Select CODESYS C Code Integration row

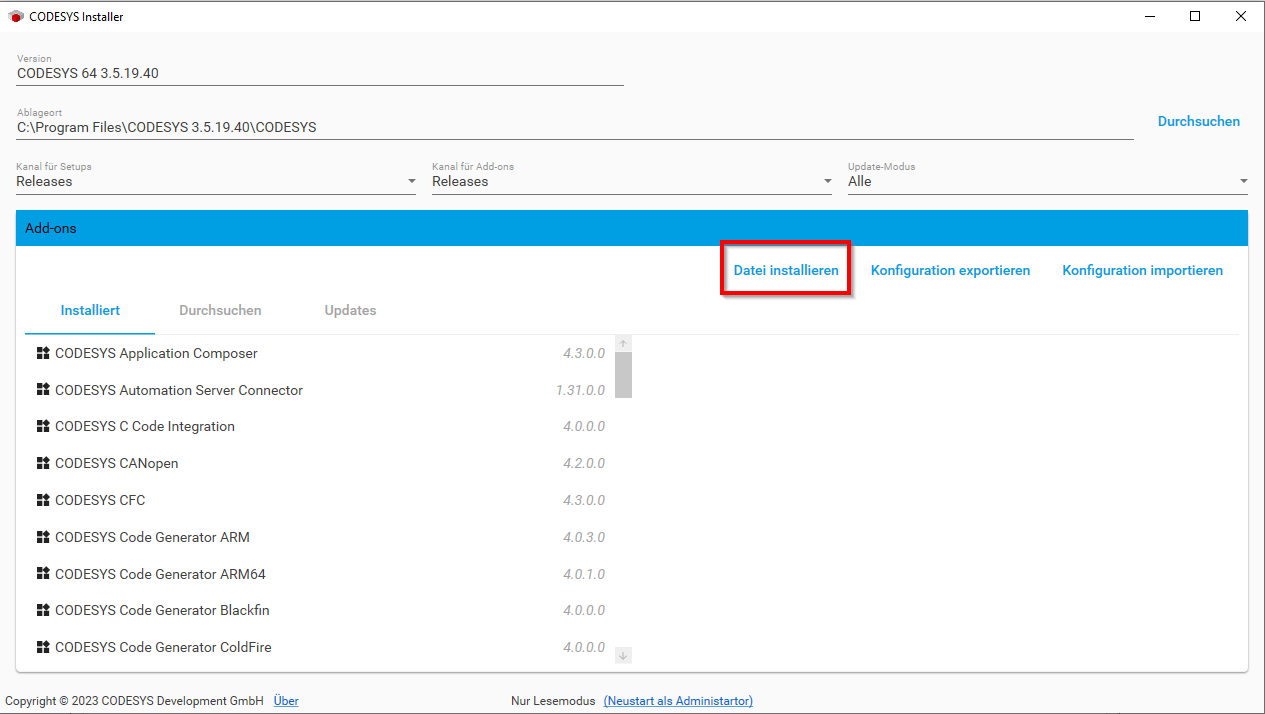pyautogui.click(x=320, y=426)
